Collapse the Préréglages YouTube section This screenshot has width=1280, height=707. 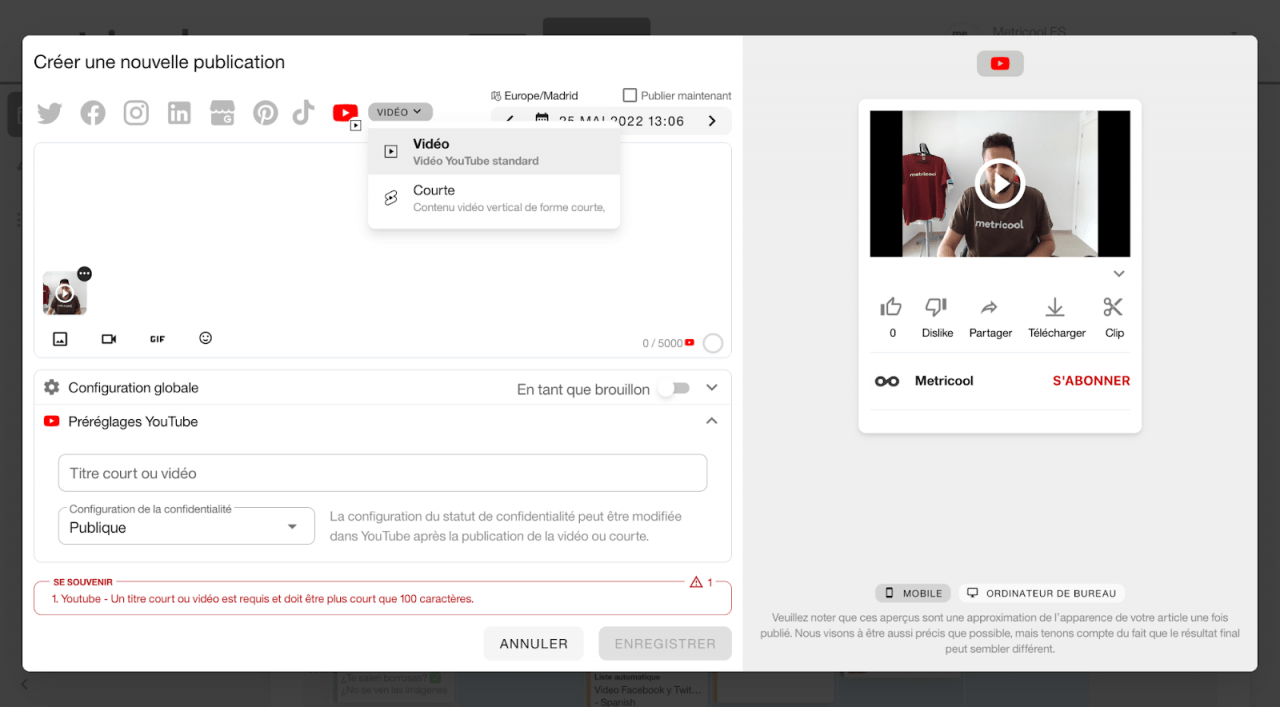tap(711, 421)
